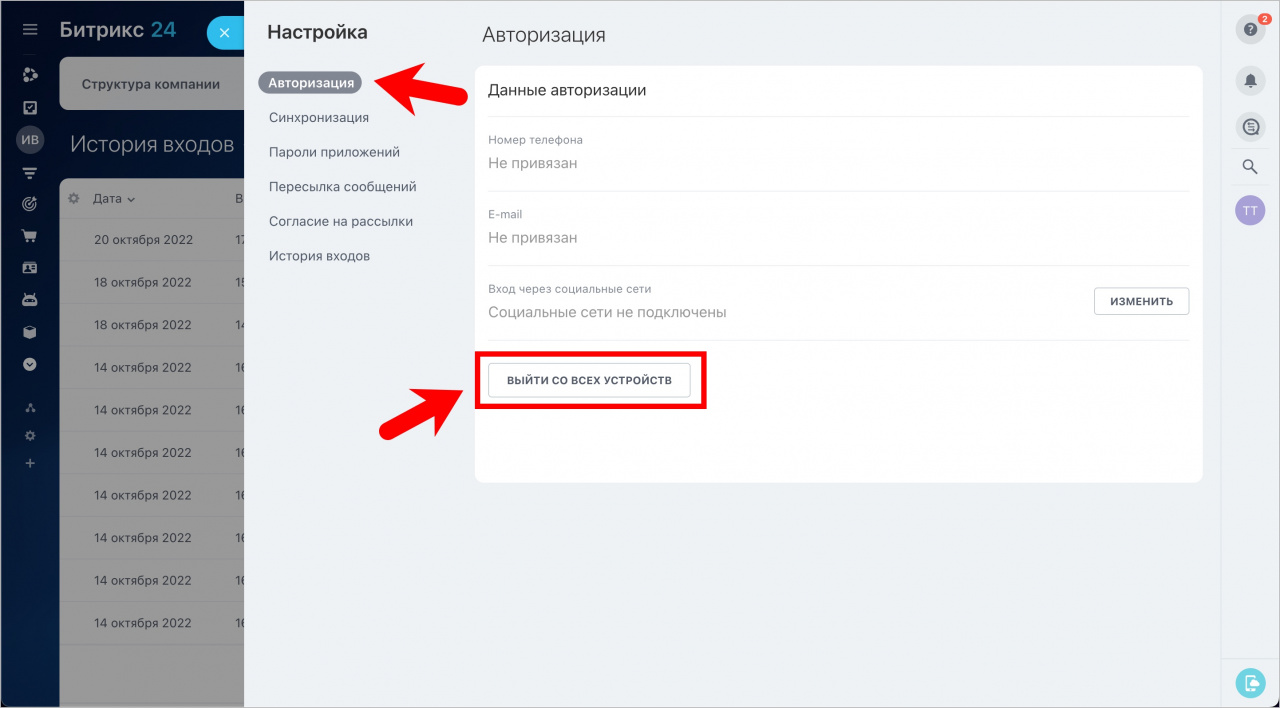
Task: Open the chat messages icon in right panel
Action: (1250, 126)
